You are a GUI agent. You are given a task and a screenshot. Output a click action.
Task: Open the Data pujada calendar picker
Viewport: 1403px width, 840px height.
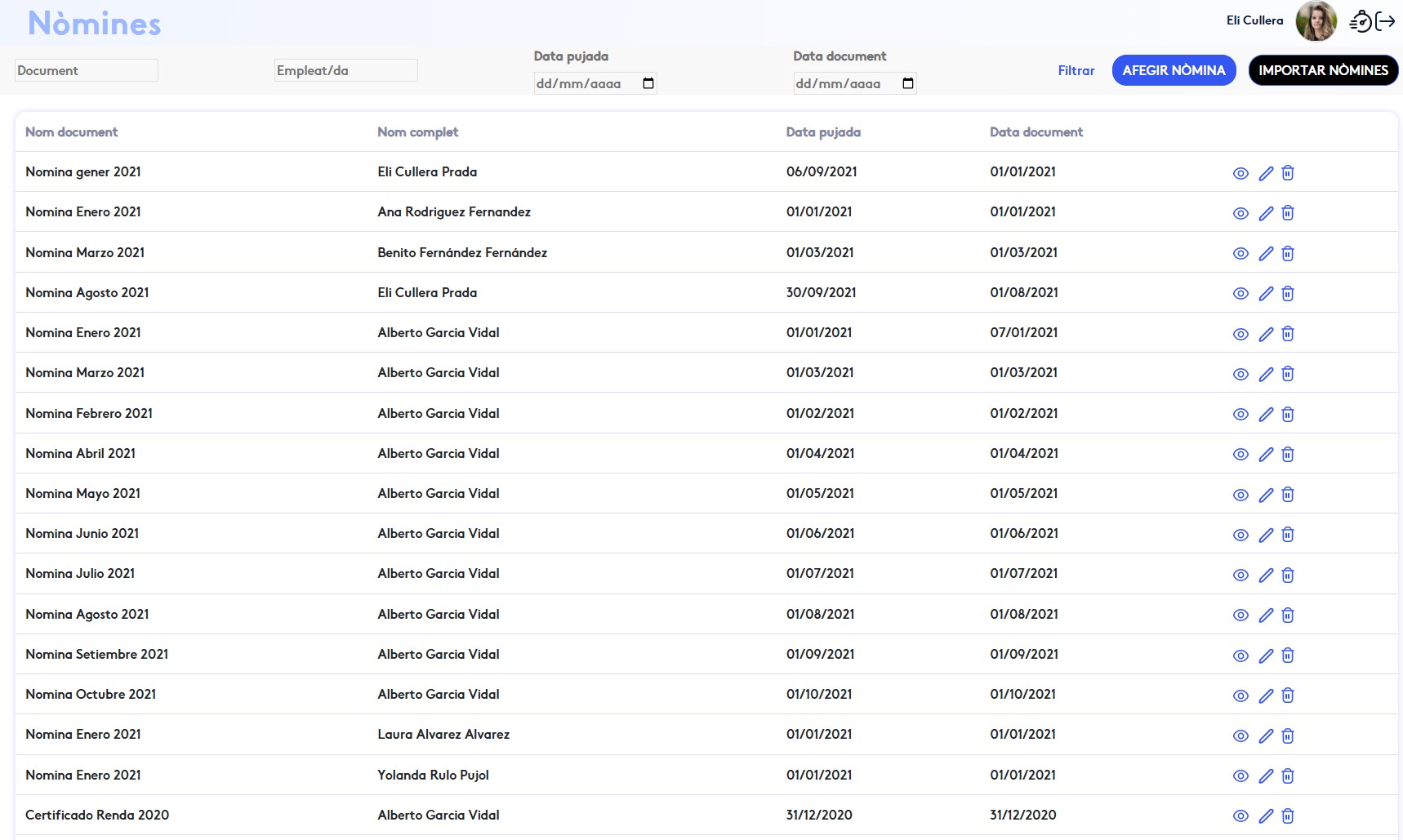[648, 83]
